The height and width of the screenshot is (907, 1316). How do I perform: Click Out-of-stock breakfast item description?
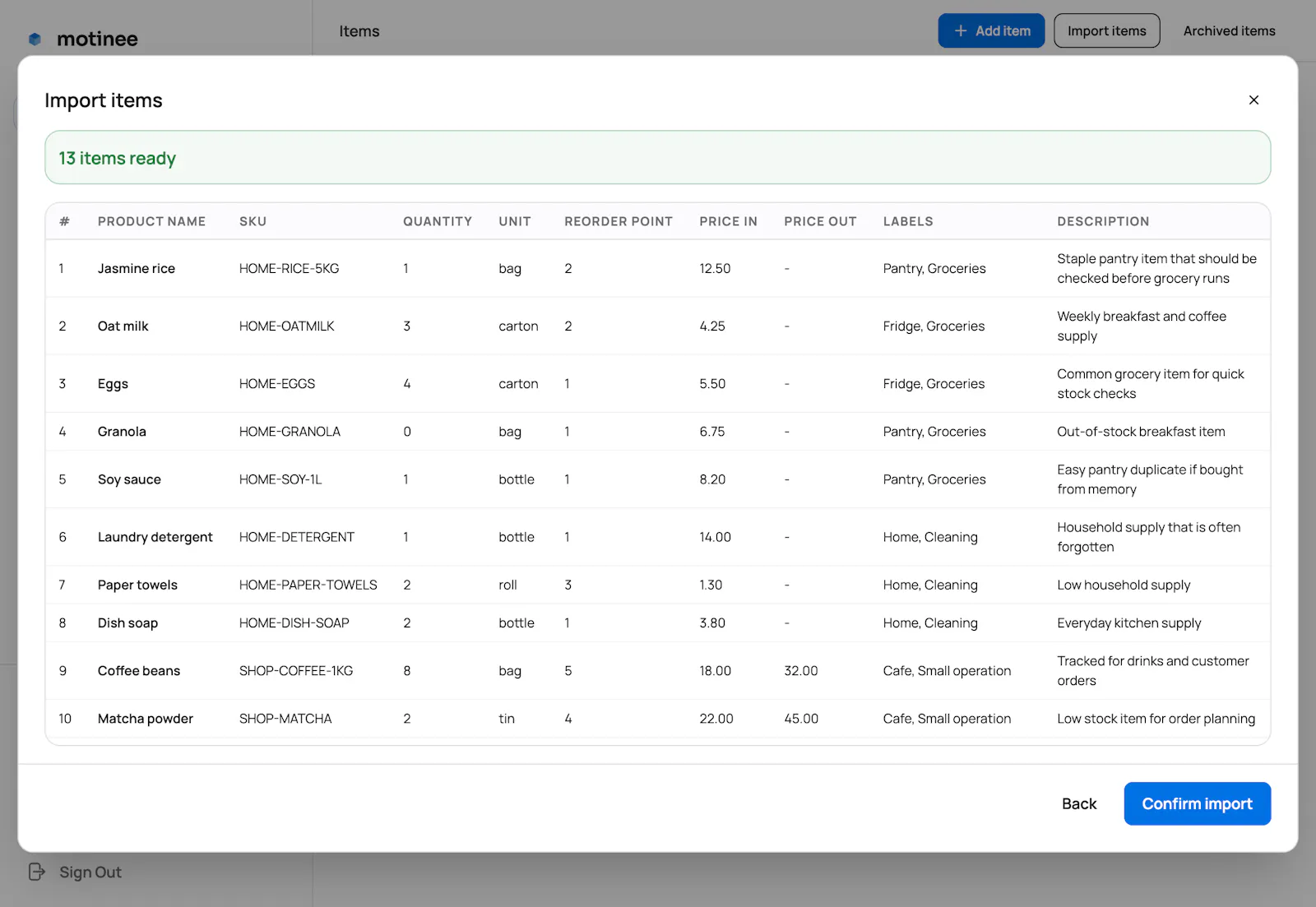(1141, 432)
